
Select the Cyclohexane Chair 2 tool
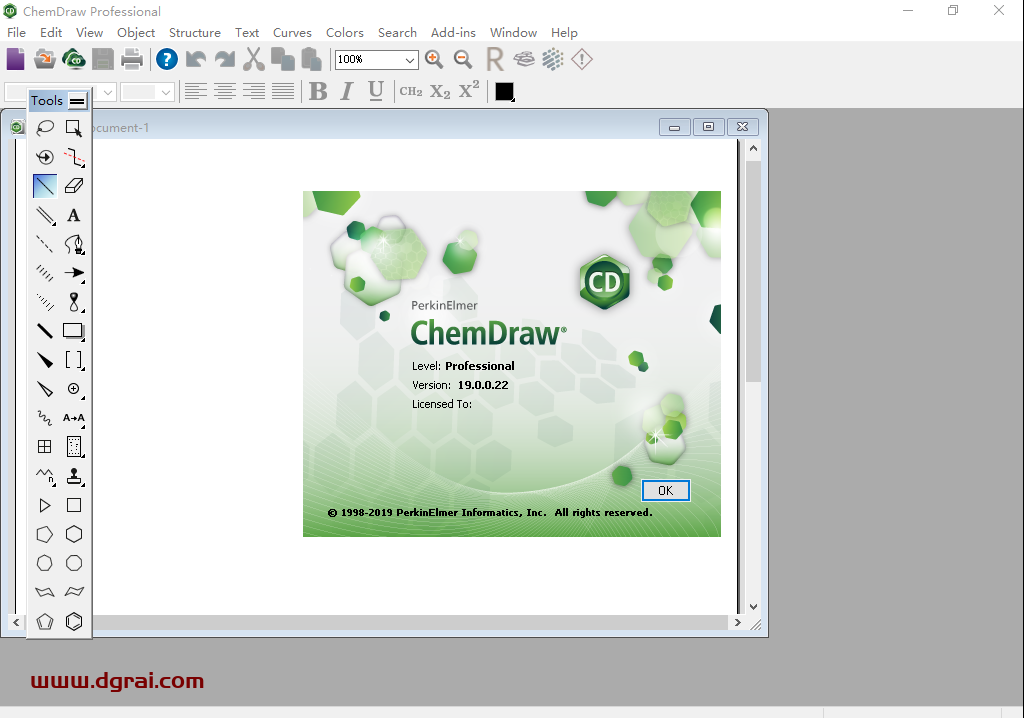[74, 592]
